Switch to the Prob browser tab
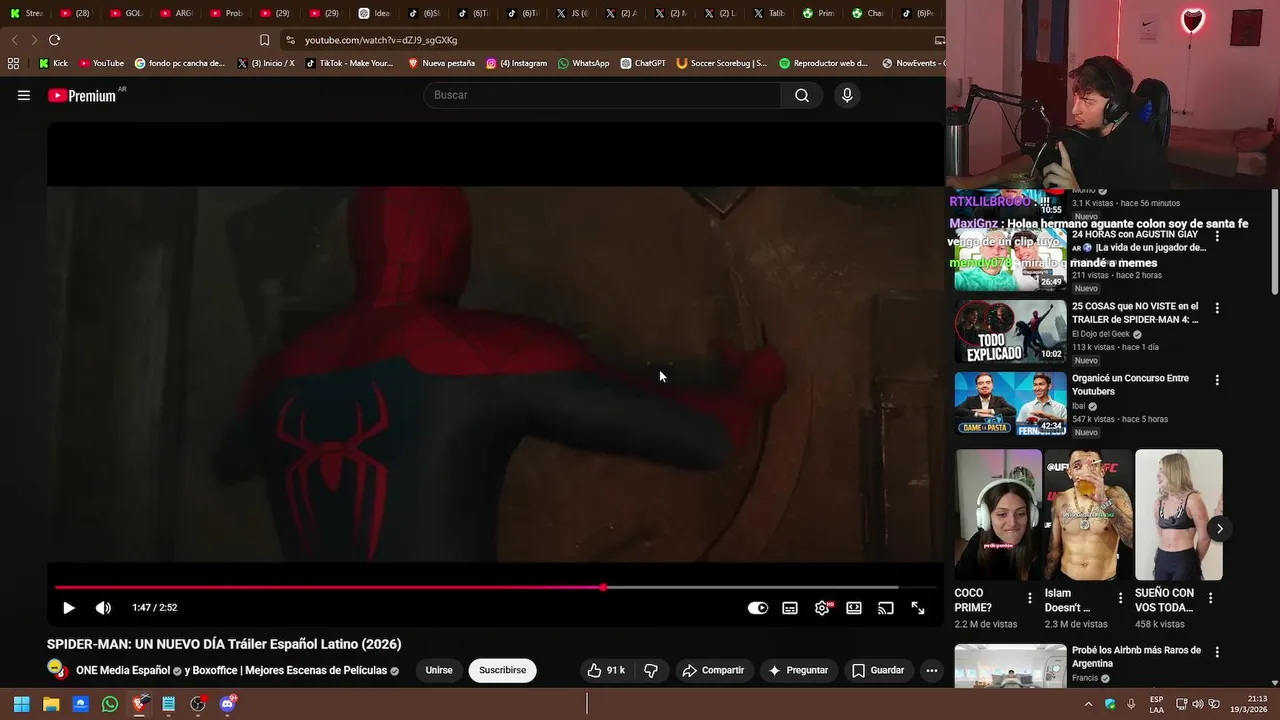The height and width of the screenshot is (720, 1280). pos(226,13)
